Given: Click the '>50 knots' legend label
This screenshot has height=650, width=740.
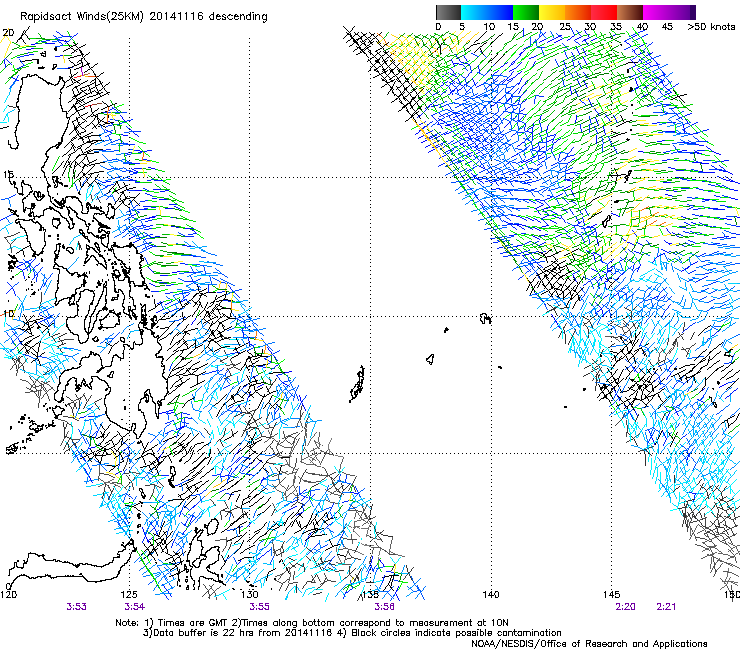Looking at the screenshot, I should pos(711,27).
